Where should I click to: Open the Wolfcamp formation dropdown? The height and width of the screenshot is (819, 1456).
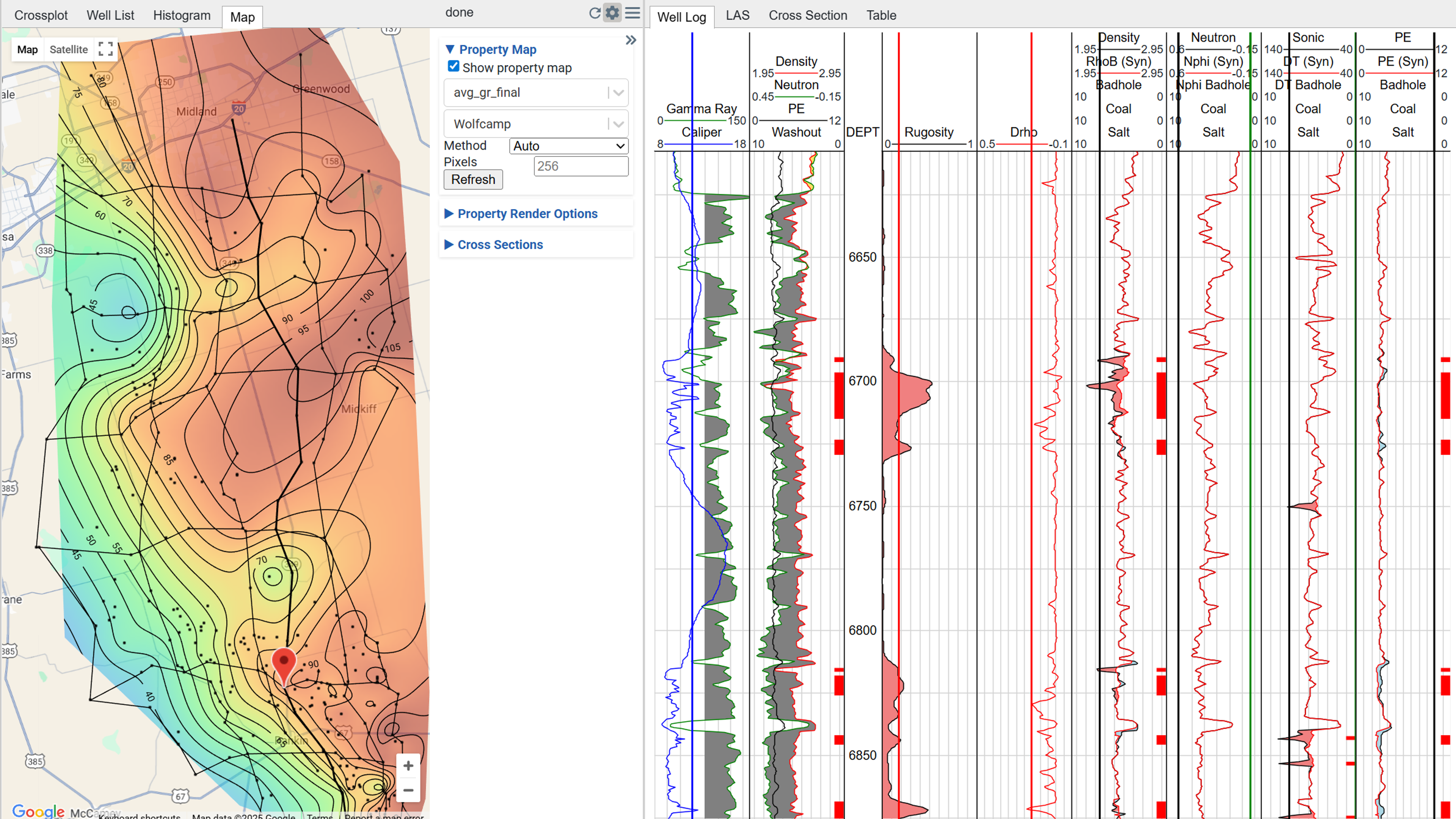[535, 124]
